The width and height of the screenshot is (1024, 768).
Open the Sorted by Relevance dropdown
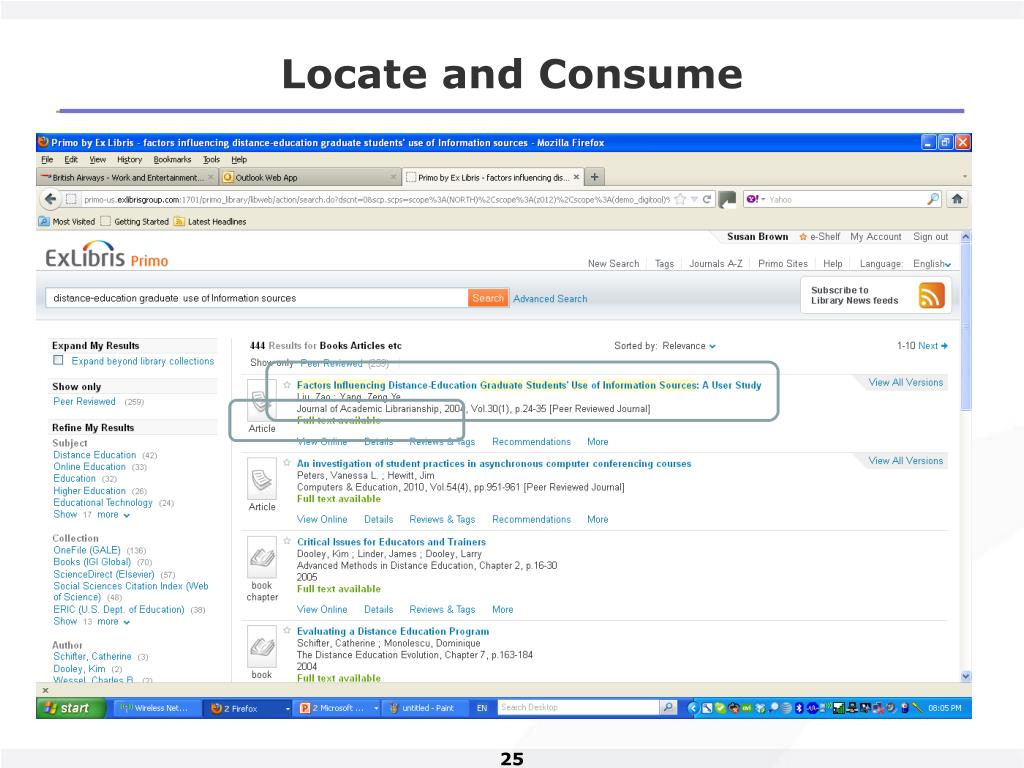[689, 345]
